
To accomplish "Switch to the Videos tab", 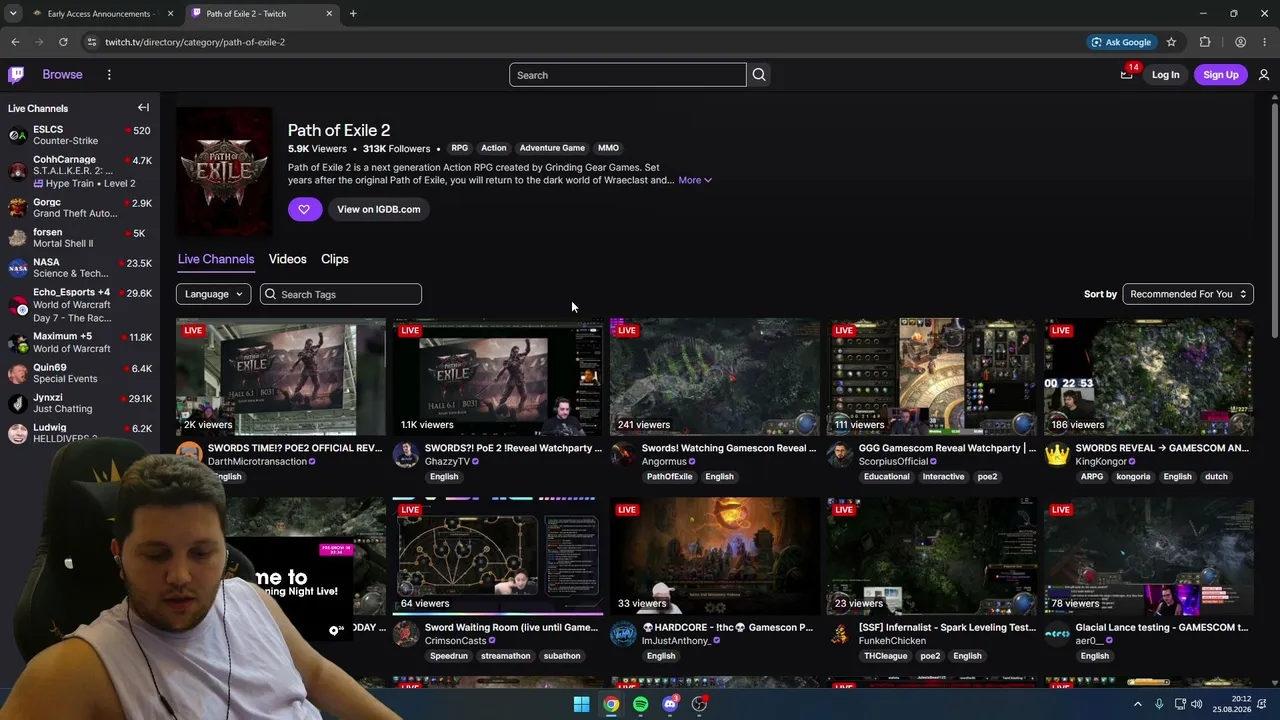I will [x=287, y=259].
